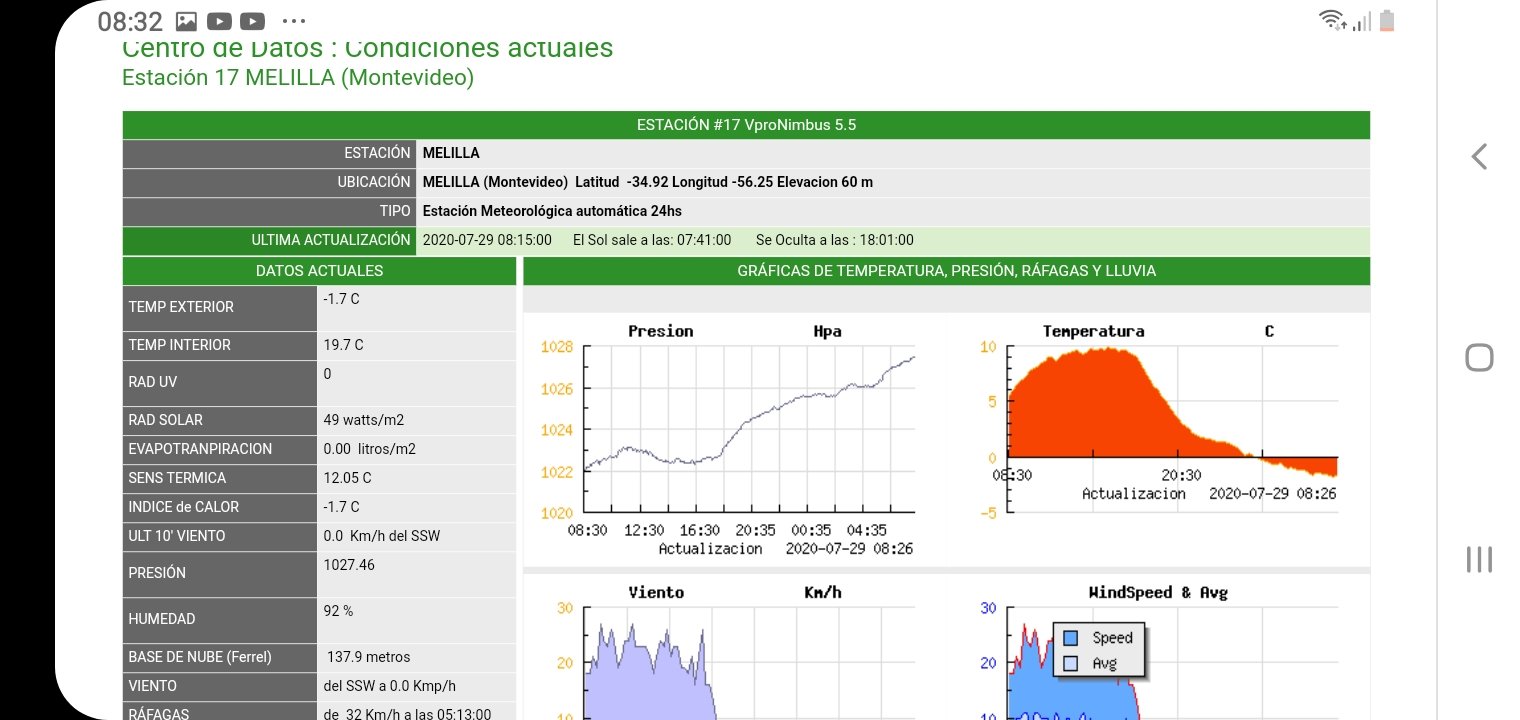The height and width of the screenshot is (720, 1520).
Task: Tap the mobile signal strength icon
Action: tap(1361, 21)
